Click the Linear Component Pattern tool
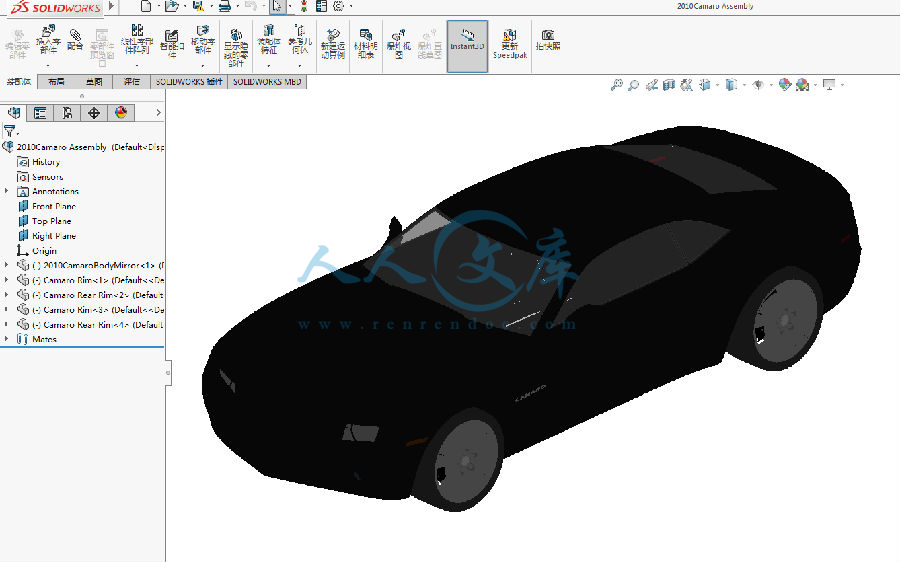The image size is (900, 562). 137,40
